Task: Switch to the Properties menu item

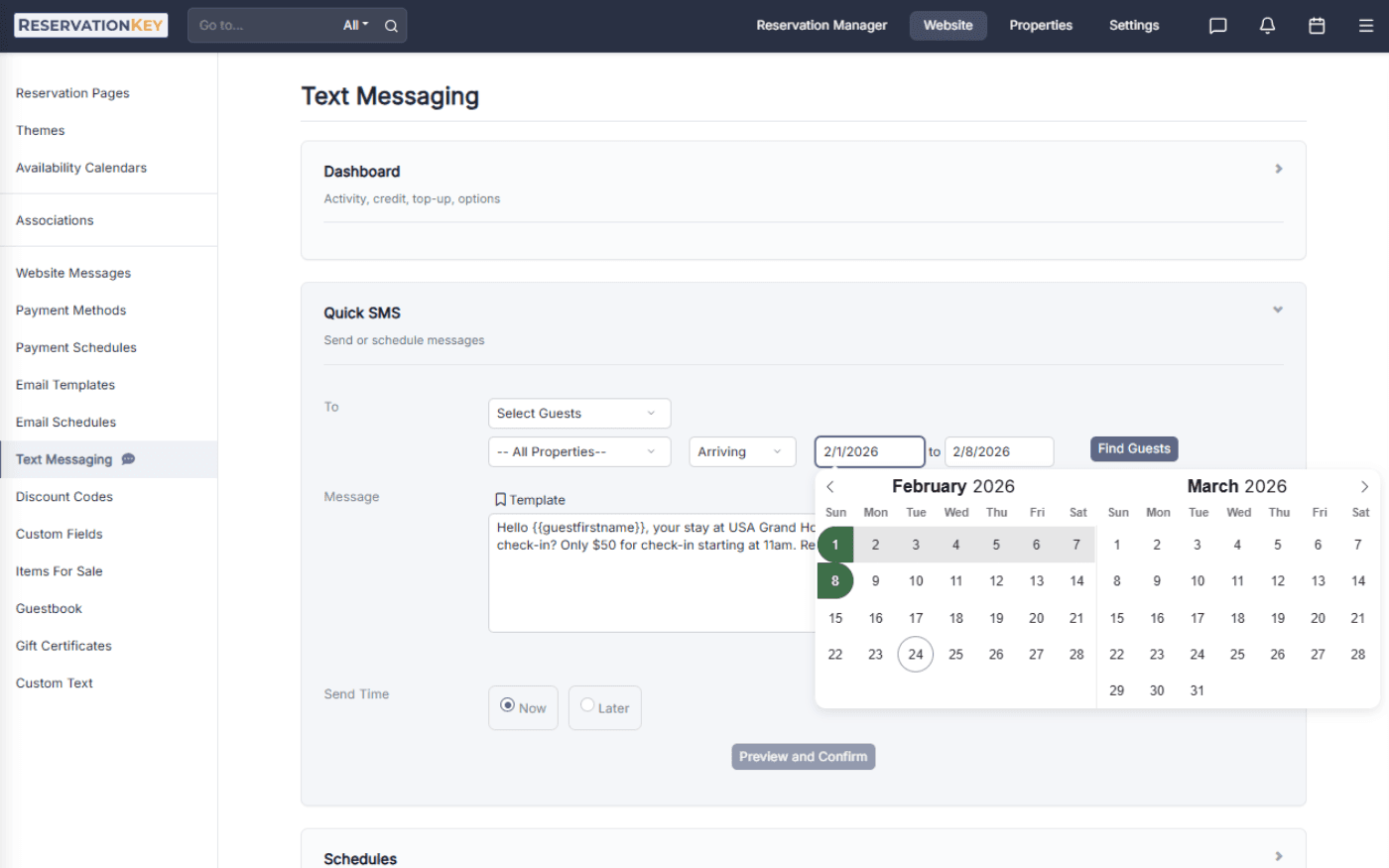Action: (x=1041, y=25)
